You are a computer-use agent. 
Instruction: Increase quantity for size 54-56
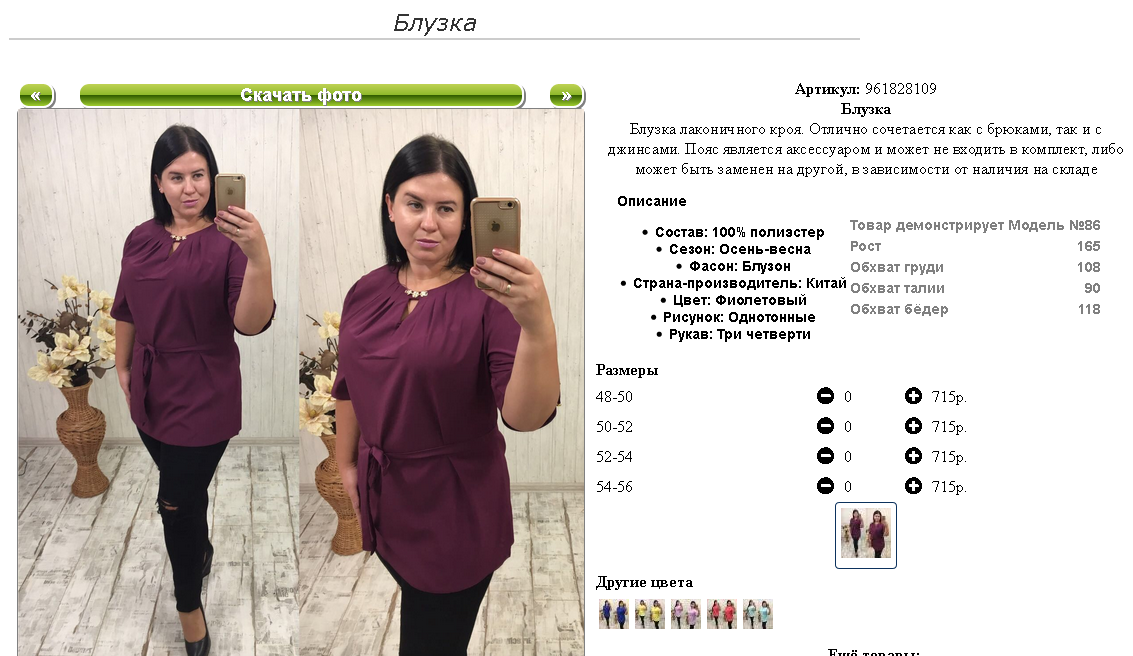tap(913, 486)
